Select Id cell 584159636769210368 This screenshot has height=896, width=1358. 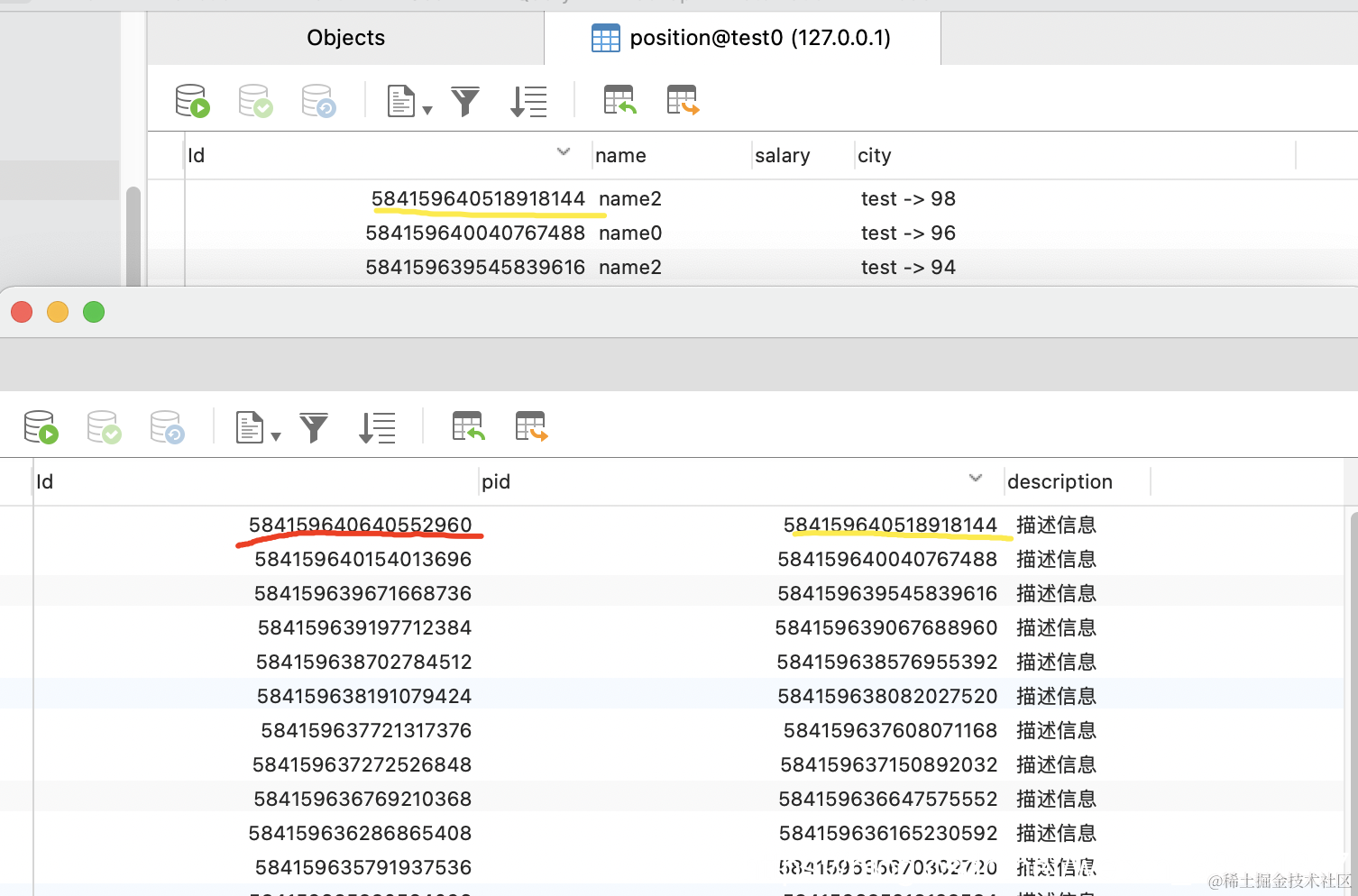pyautogui.click(x=362, y=799)
